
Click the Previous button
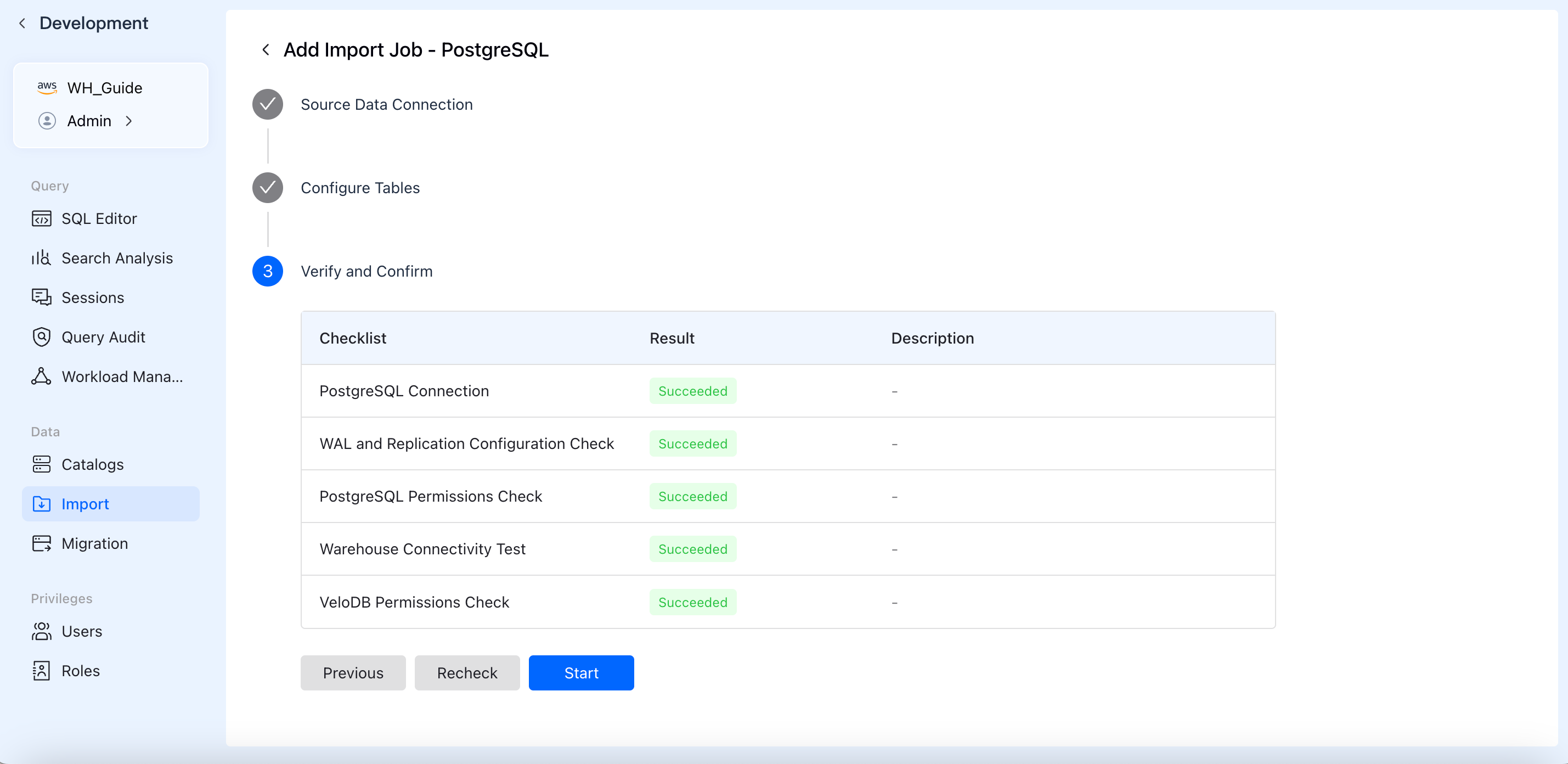(x=353, y=673)
